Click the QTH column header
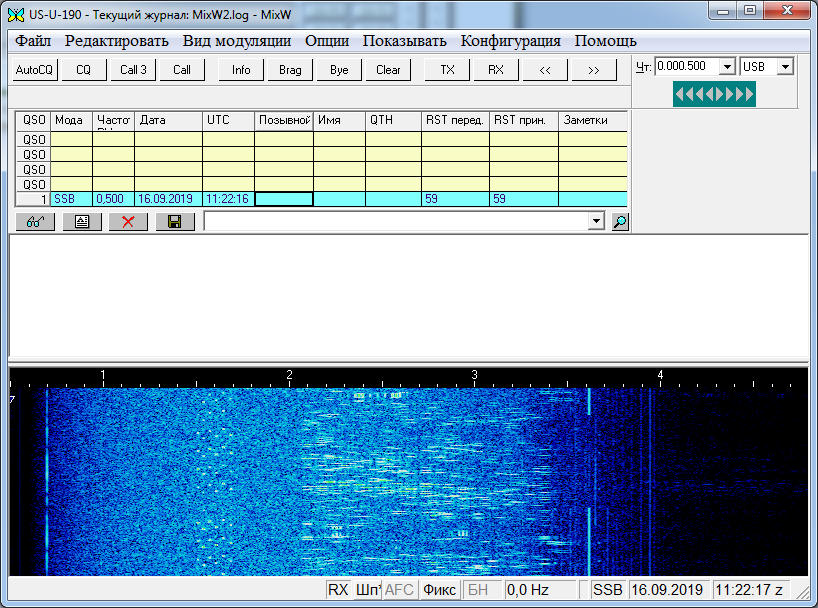Image resolution: width=818 pixels, height=608 pixels. tap(393, 121)
